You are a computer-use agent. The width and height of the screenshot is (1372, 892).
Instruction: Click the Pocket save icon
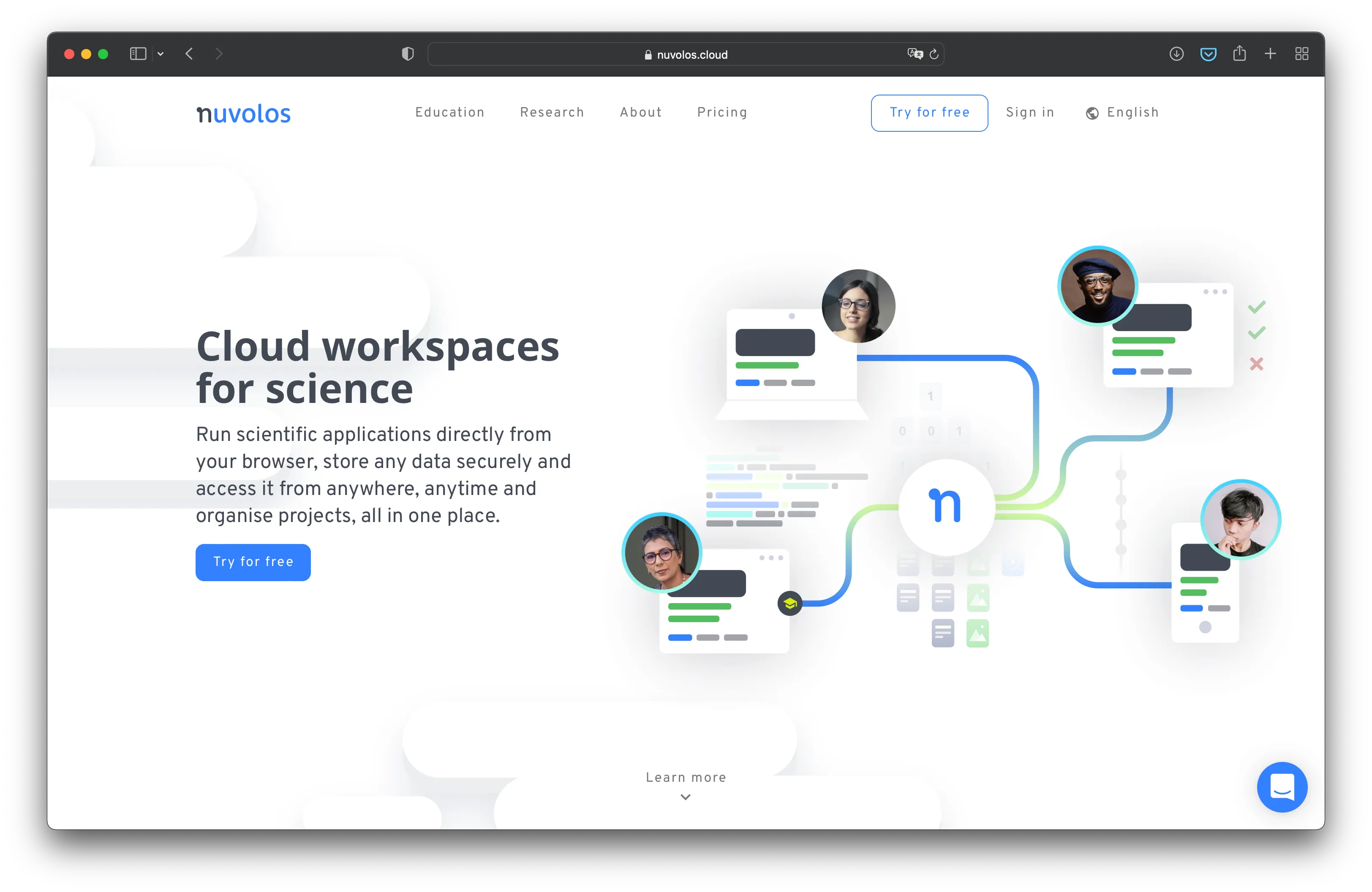1208,54
